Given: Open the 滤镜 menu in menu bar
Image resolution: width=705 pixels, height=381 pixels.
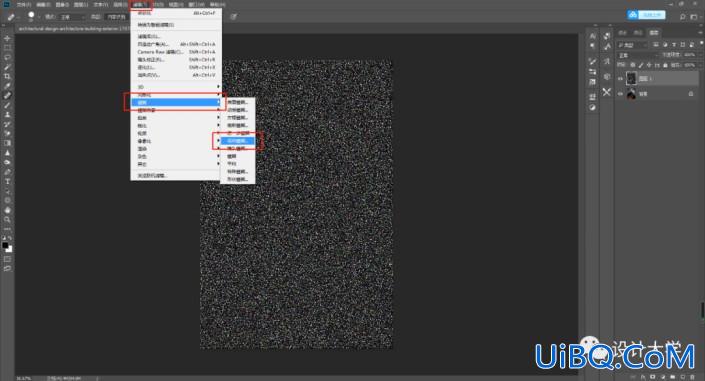Looking at the screenshot, I should click(x=140, y=4).
